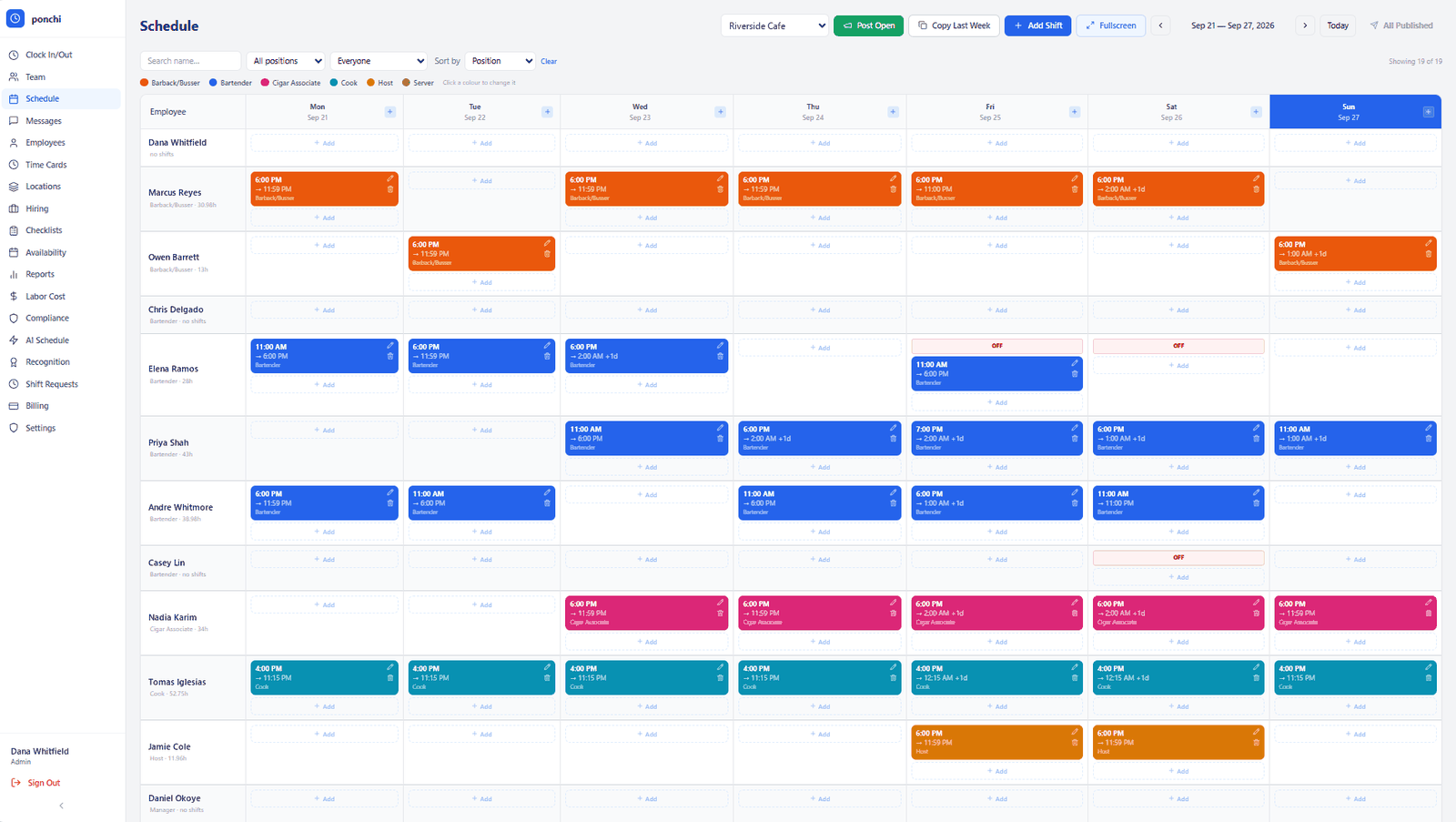Add shift via plus icon in Mon header
Screen dimensions: 1456x822
(x=390, y=112)
